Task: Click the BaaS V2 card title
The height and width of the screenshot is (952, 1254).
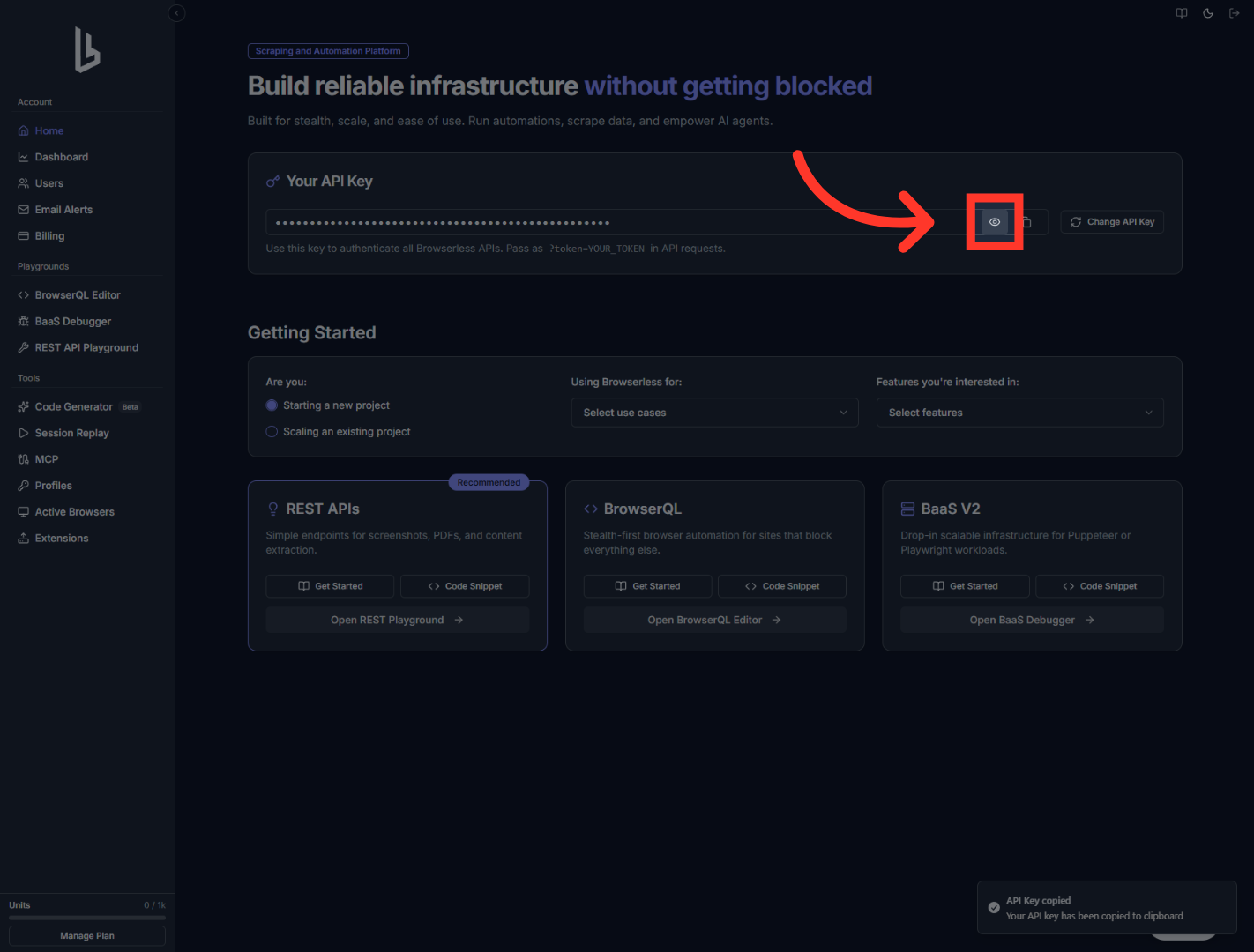Action: (951, 509)
